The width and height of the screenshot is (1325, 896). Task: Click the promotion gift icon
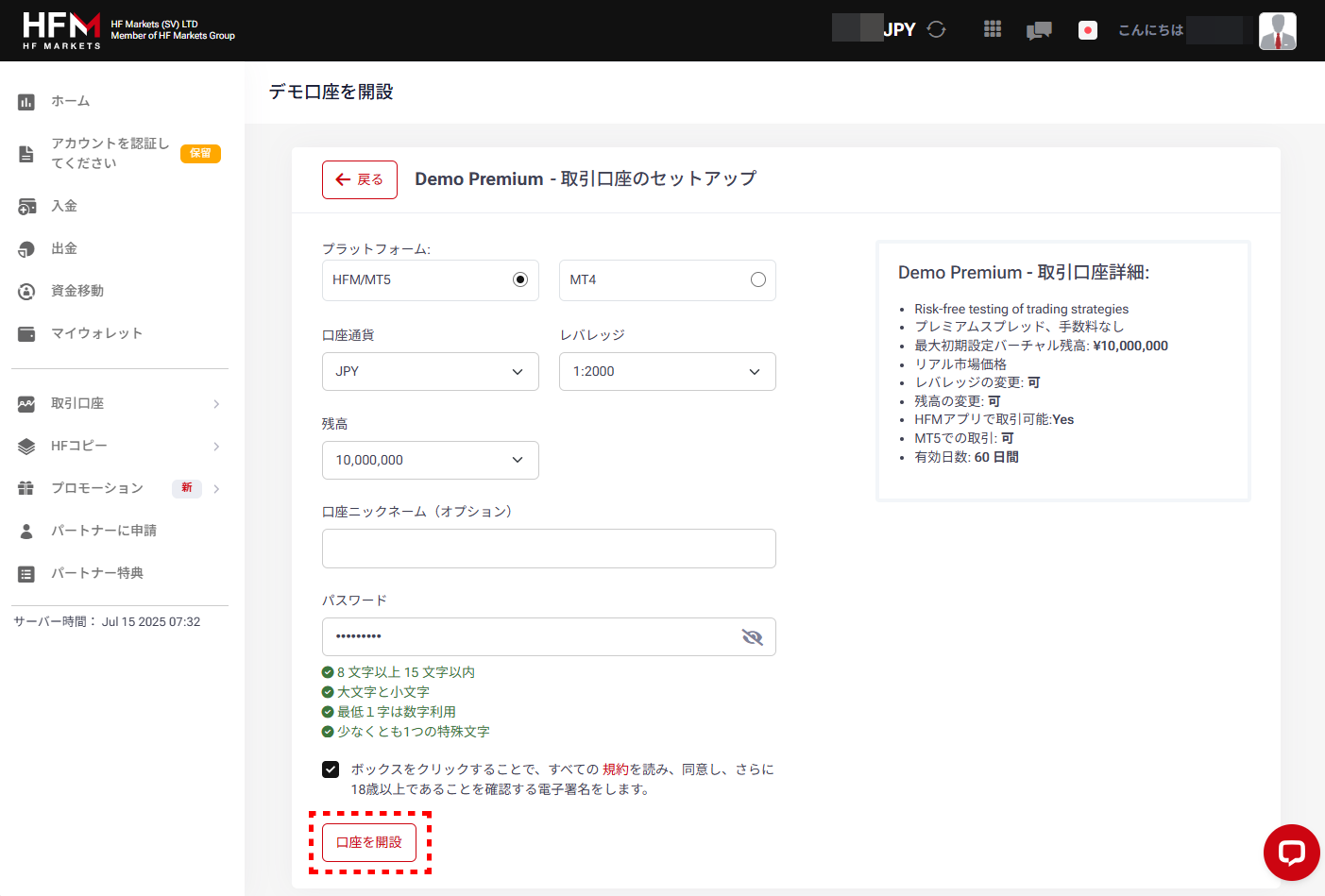(26, 488)
